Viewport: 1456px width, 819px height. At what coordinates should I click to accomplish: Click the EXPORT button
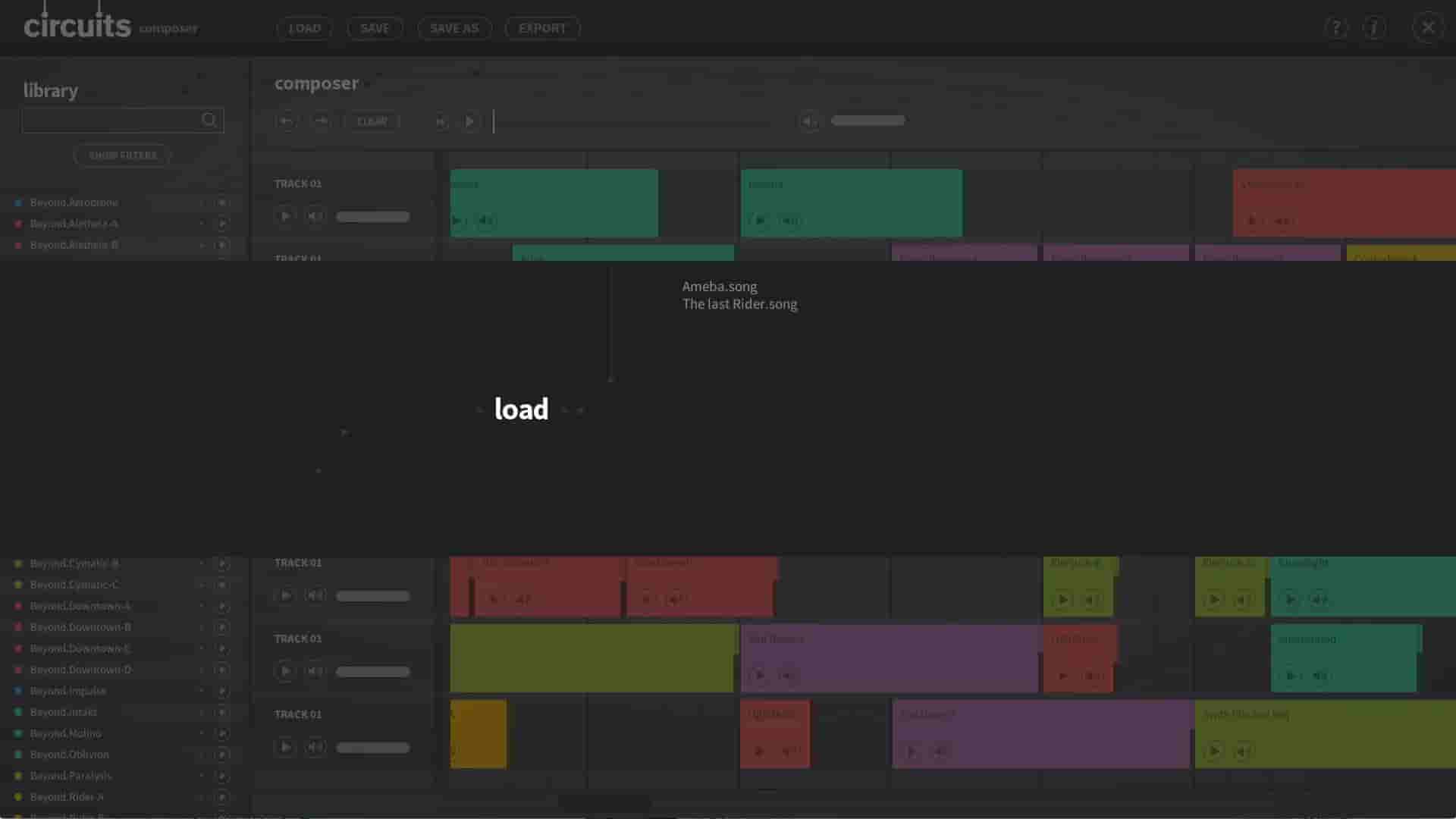coord(541,29)
